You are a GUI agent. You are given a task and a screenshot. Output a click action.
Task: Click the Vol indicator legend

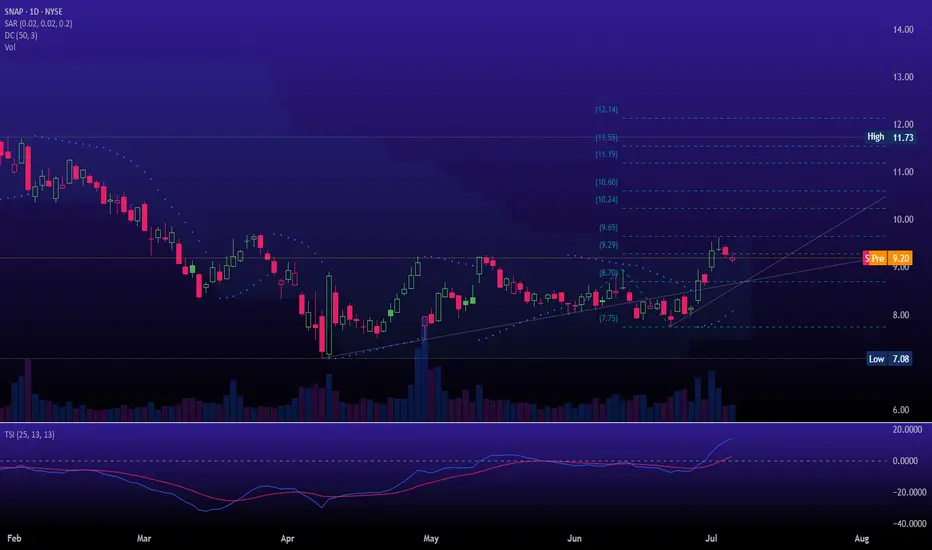pyautogui.click(x=10, y=47)
